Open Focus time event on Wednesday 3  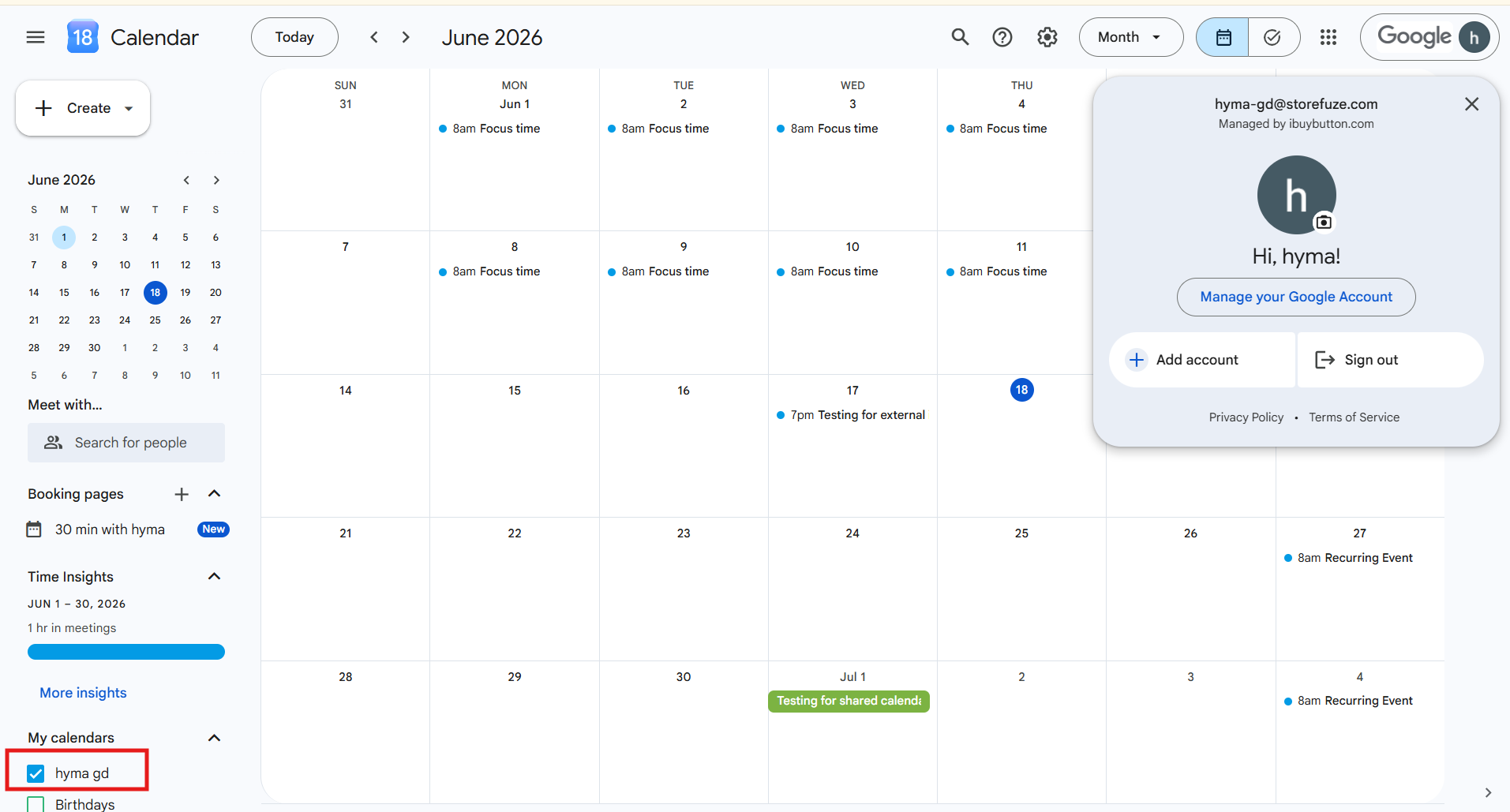(x=827, y=129)
